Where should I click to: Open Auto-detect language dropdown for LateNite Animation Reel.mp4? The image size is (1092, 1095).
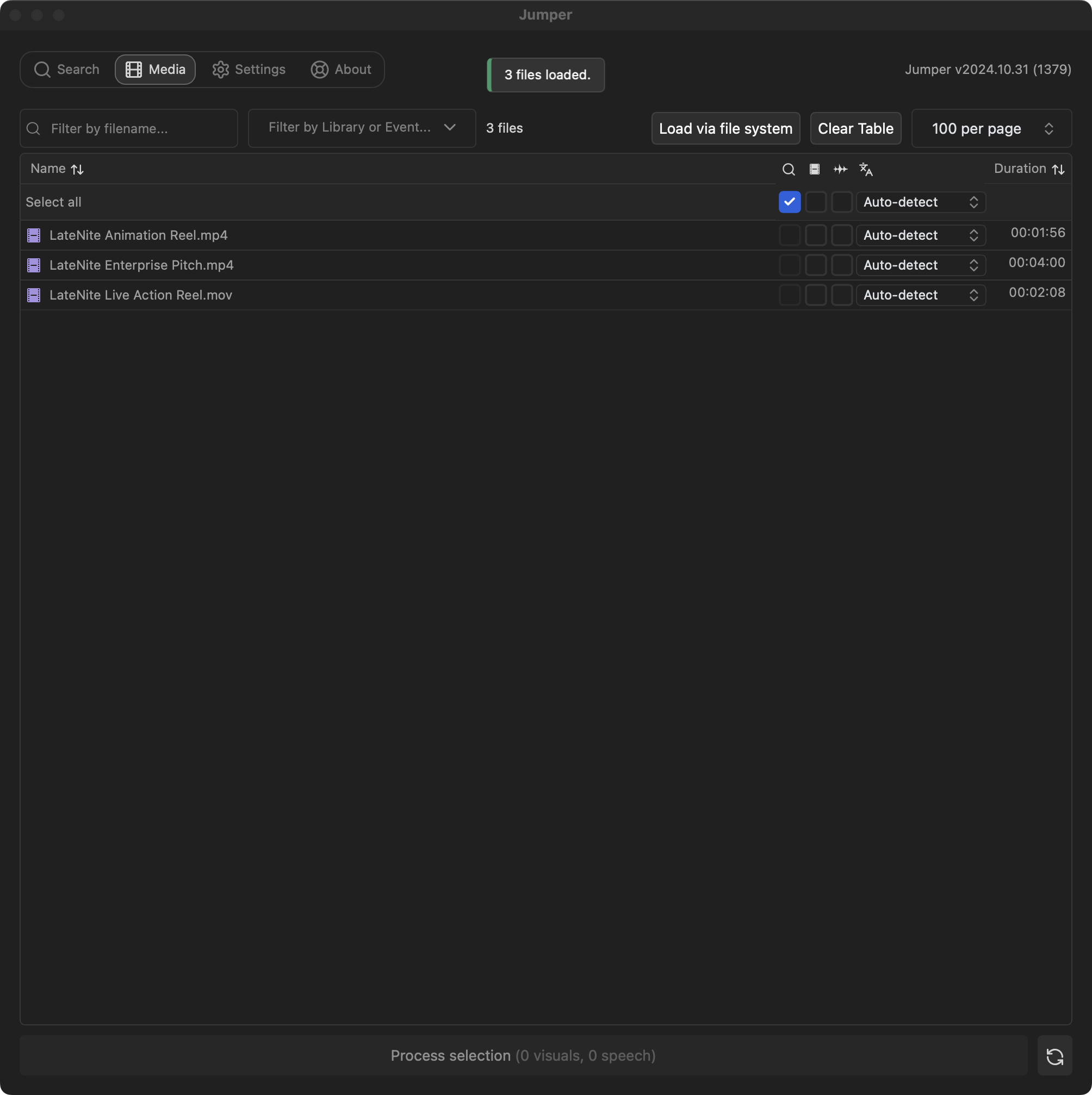pyautogui.click(x=920, y=235)
